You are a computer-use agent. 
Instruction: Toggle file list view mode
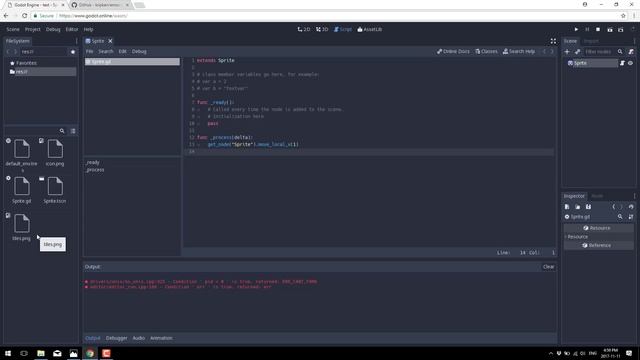pos(73,131)
